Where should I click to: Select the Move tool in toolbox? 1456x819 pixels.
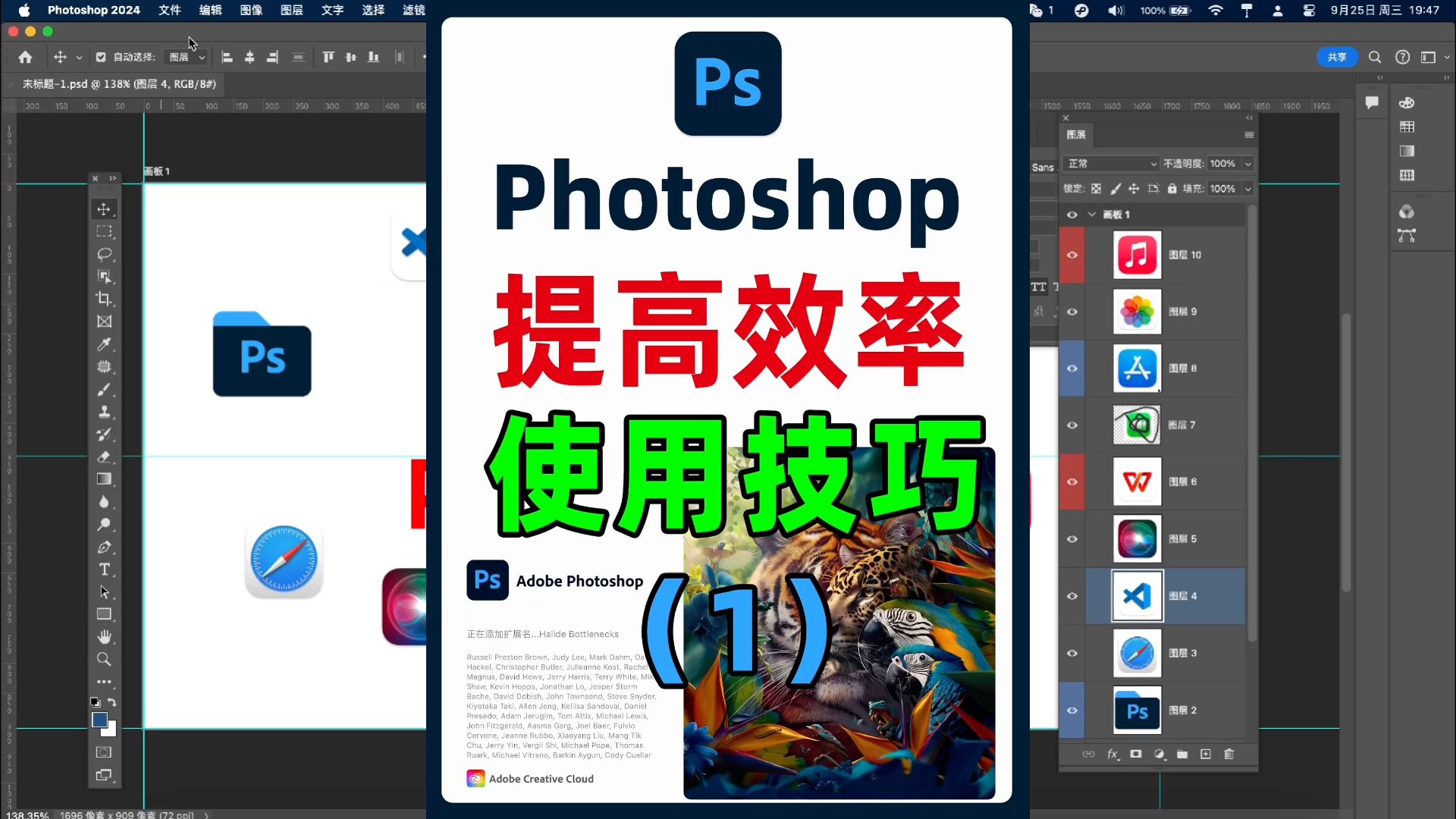pos(104,209)
